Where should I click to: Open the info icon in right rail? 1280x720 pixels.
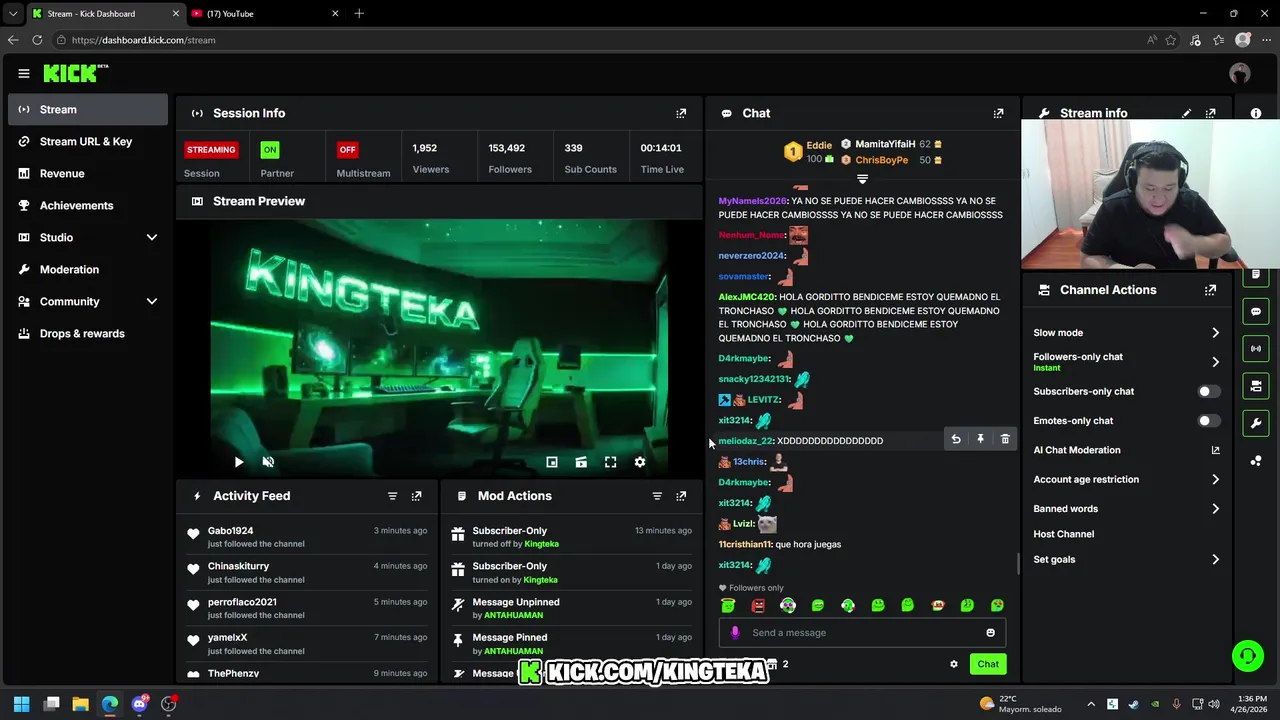coord(1256,113)
